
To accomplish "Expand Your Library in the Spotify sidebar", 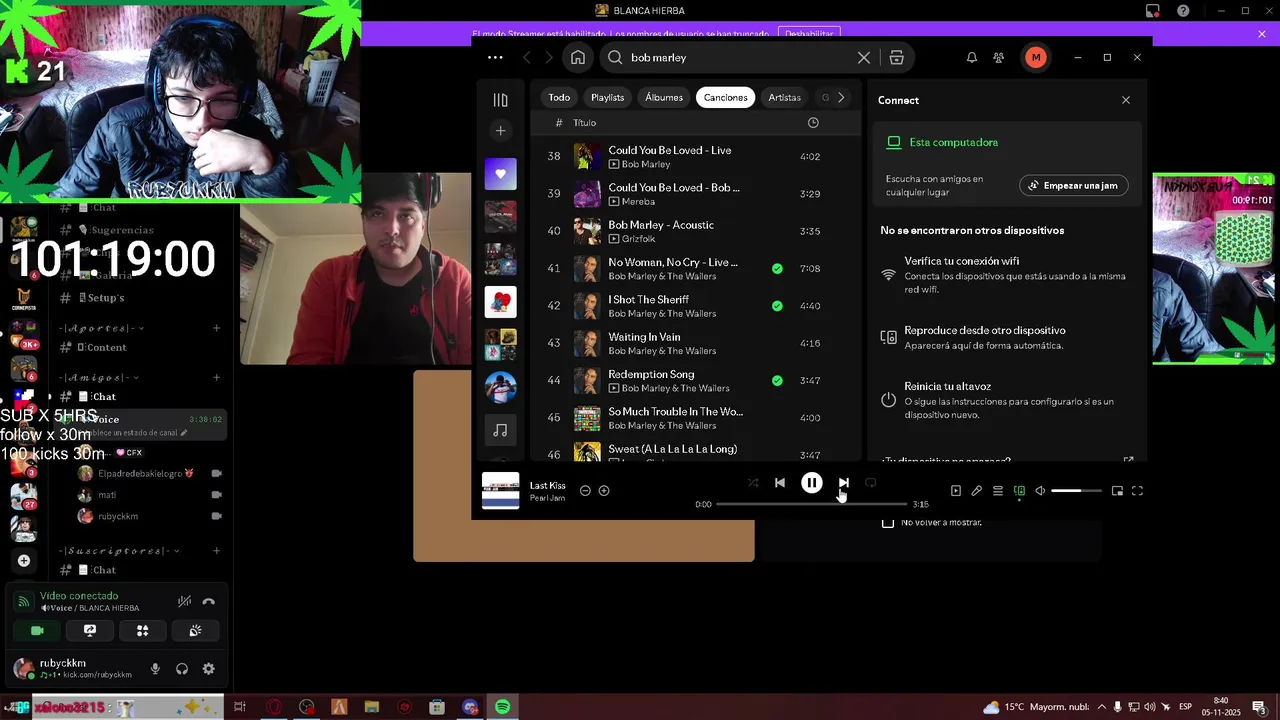I will [500, 100].
